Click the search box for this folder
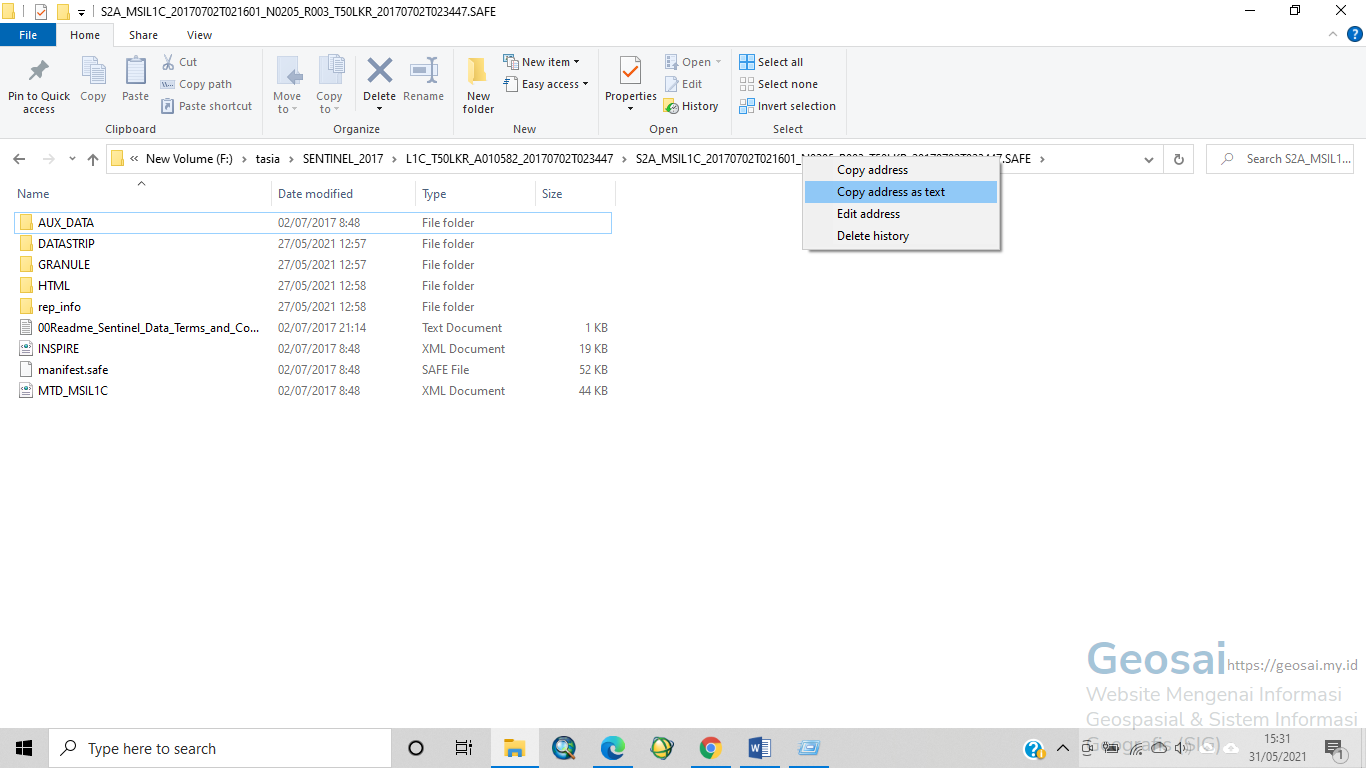 point(1282,159)
